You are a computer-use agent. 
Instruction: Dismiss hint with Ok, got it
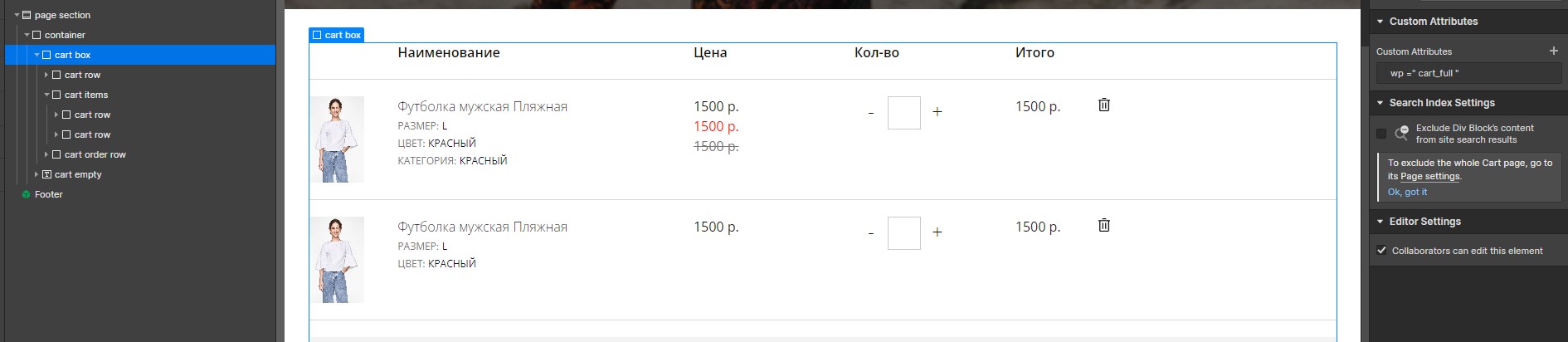point(1408,192)
